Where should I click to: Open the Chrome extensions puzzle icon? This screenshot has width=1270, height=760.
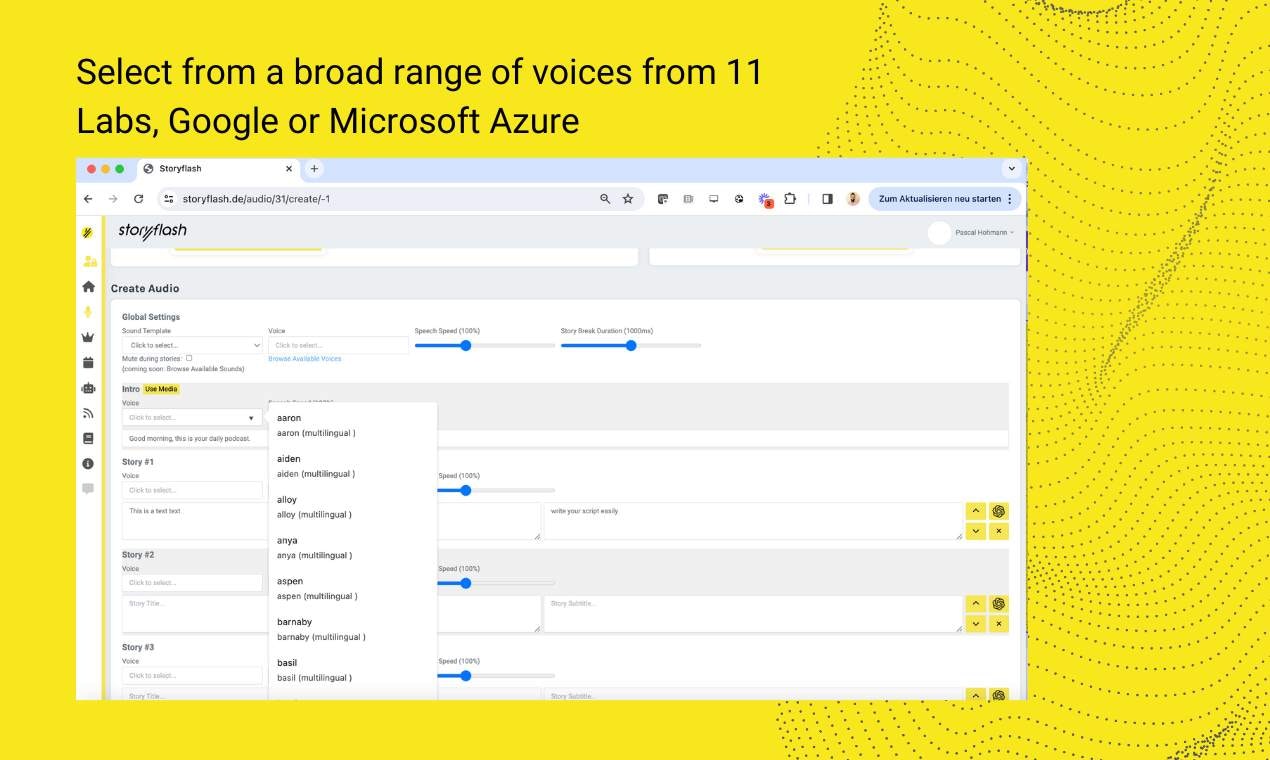(790, 199)
